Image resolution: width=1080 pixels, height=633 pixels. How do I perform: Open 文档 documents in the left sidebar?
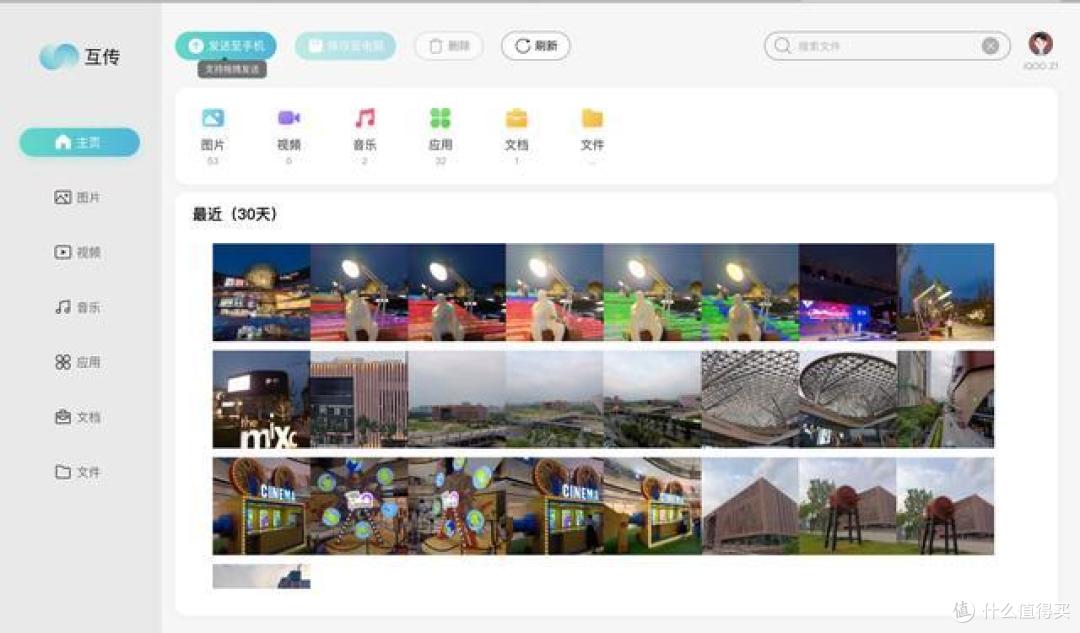(x=78, y=417)
